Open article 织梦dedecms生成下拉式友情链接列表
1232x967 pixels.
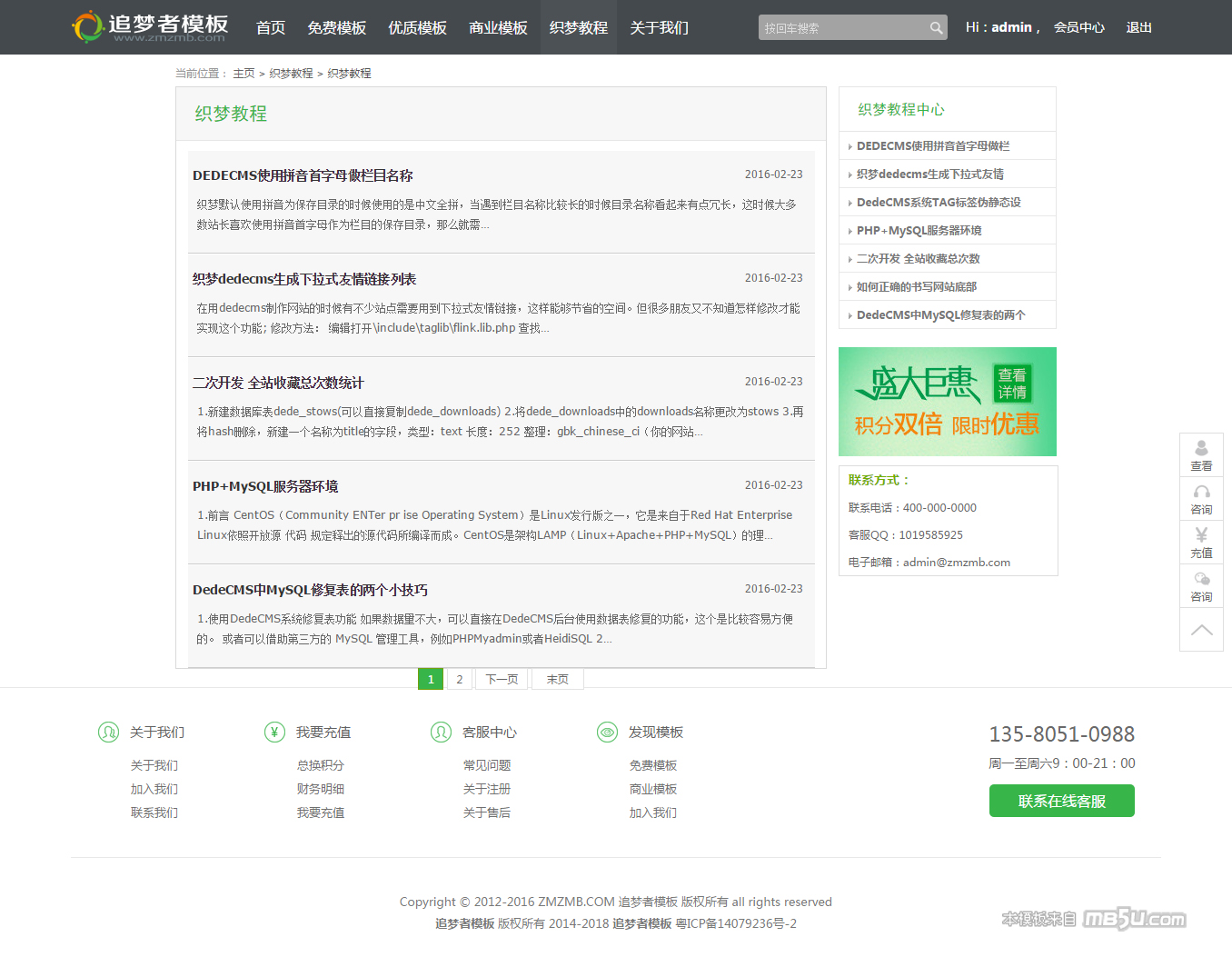click(304, 279)
